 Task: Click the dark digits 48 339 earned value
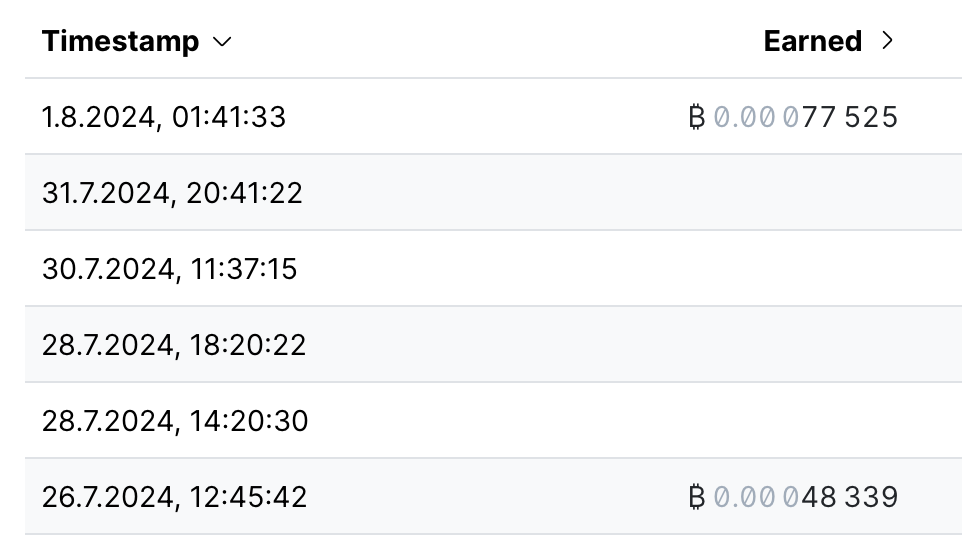(x=850, y=497)
